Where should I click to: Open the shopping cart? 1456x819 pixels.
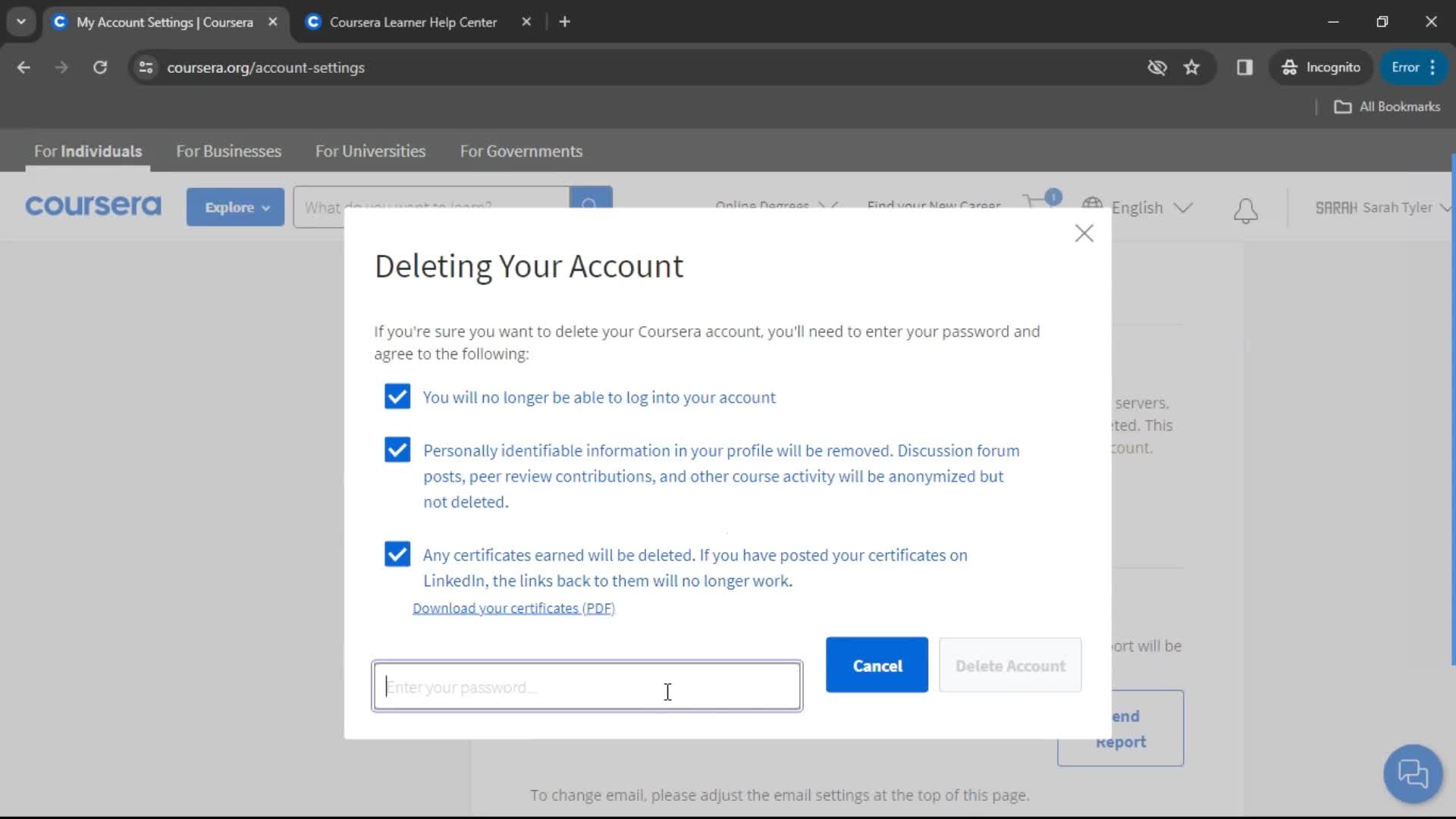pyautogui.click(x=1042, y=201)
